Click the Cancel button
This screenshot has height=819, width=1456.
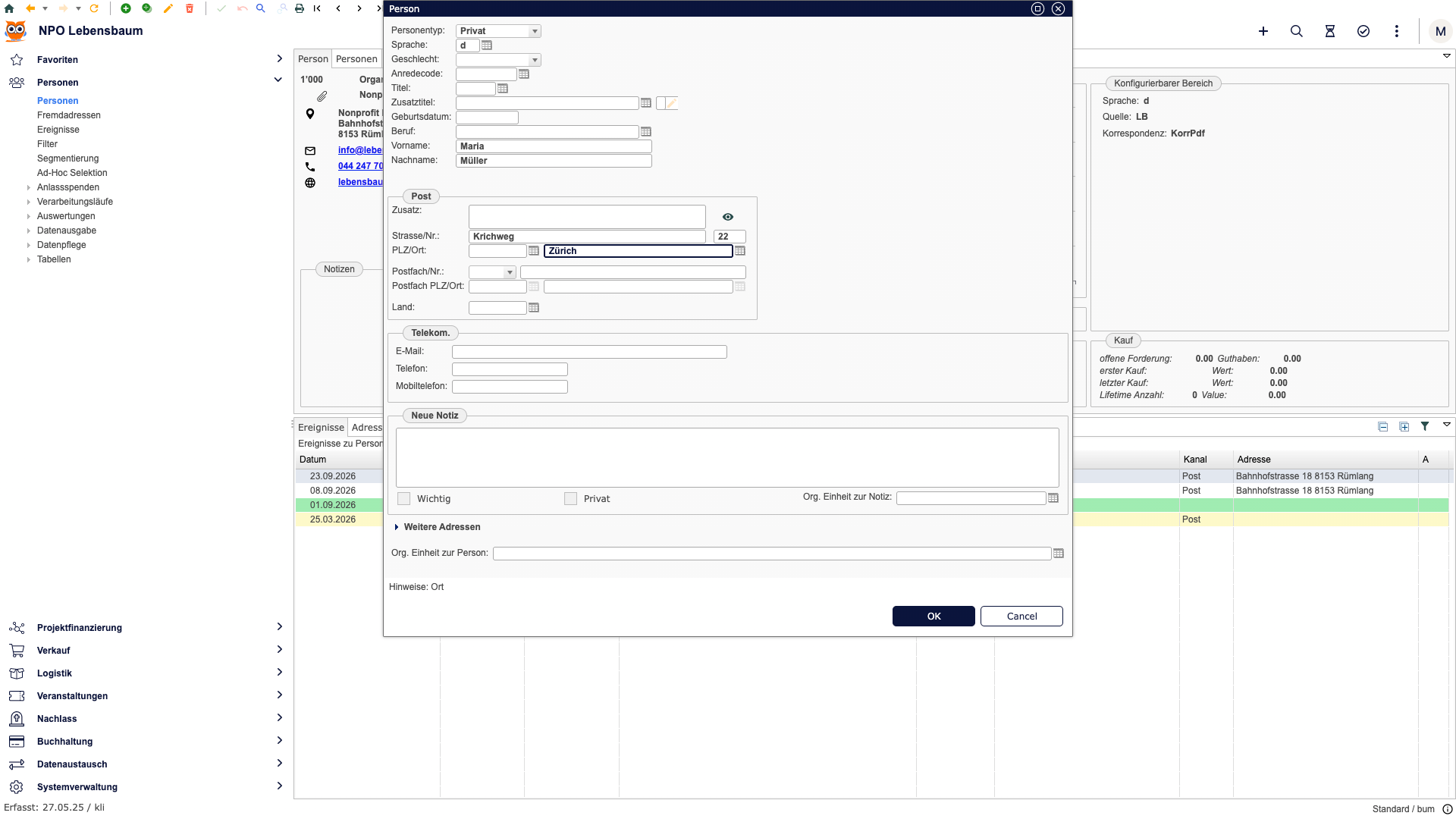(1021, 617)
